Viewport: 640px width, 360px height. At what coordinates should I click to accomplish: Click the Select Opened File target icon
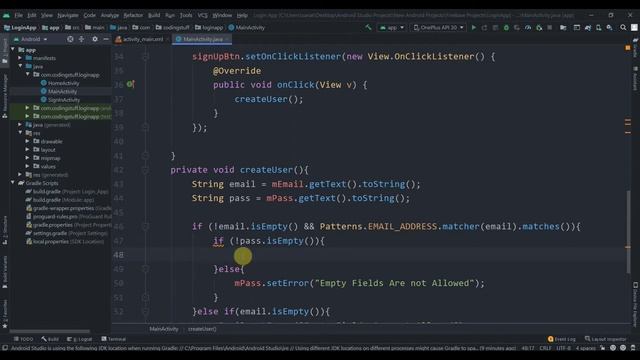(x=70, y=39)
